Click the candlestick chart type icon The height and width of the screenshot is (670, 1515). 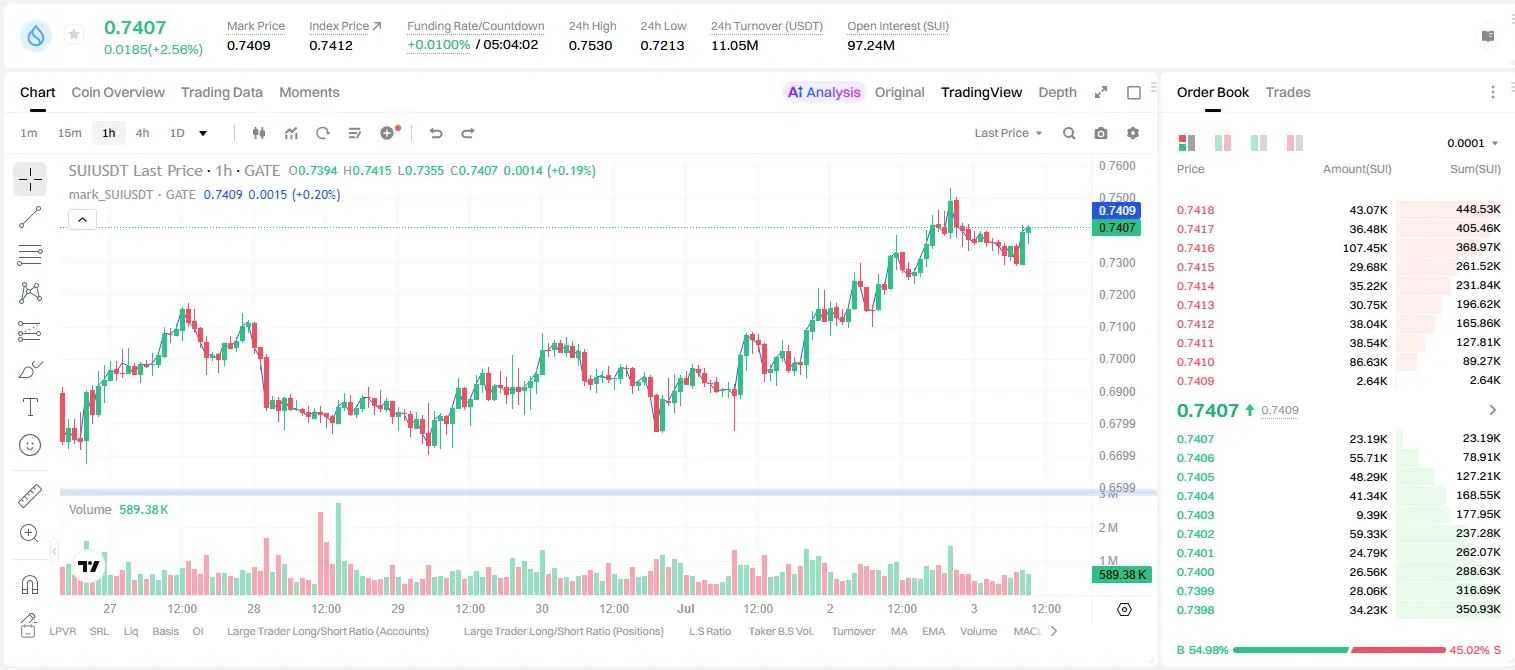260,133
